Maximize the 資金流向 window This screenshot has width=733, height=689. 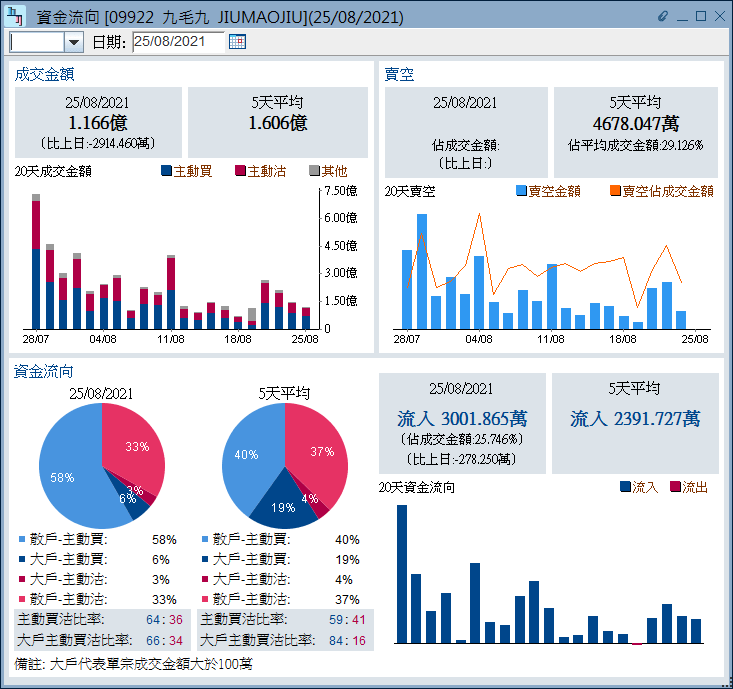pos(701,17)
